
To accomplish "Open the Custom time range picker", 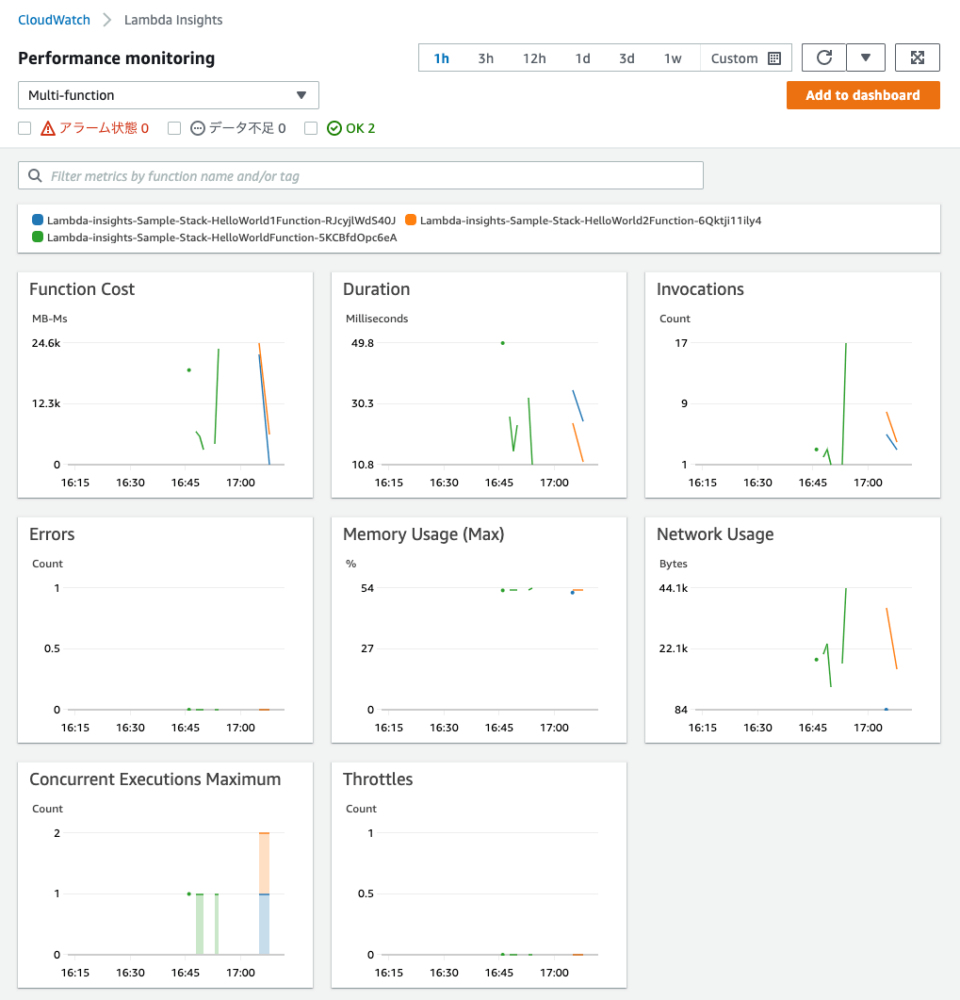I will coord(733,58).
